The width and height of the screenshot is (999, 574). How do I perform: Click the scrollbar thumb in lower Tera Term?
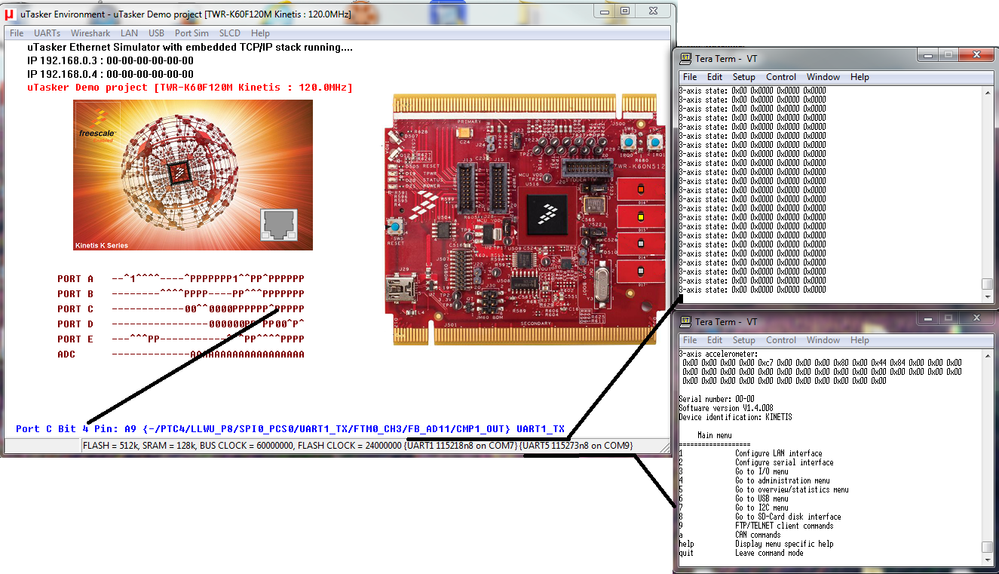(988, 547)
